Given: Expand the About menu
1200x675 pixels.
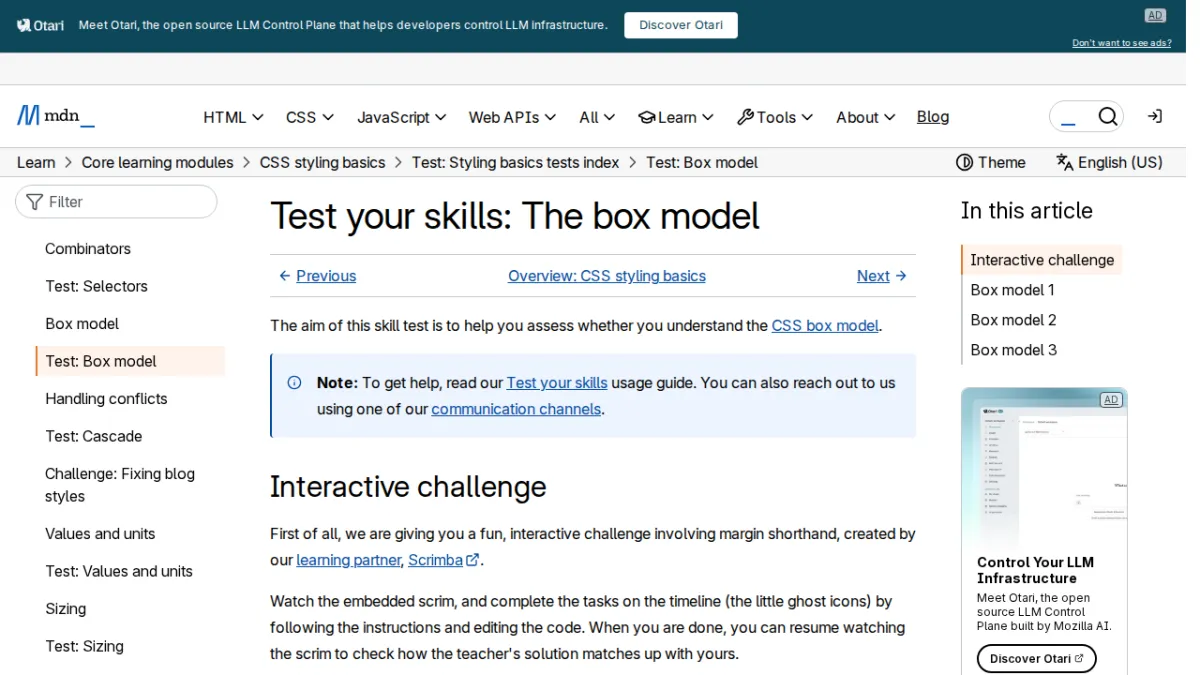Looking at the screenshot, I should [866, 117].
